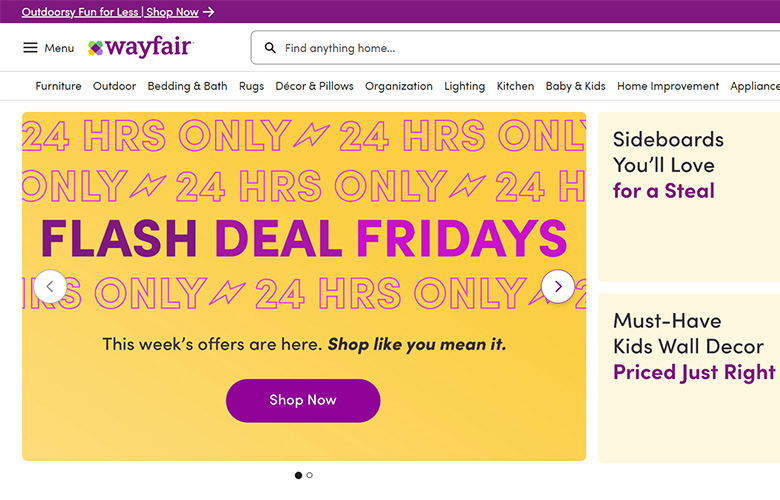This screenshot has width=780, height=500.
Task: Open the Lighting category
Action: (x=464, y=86)
